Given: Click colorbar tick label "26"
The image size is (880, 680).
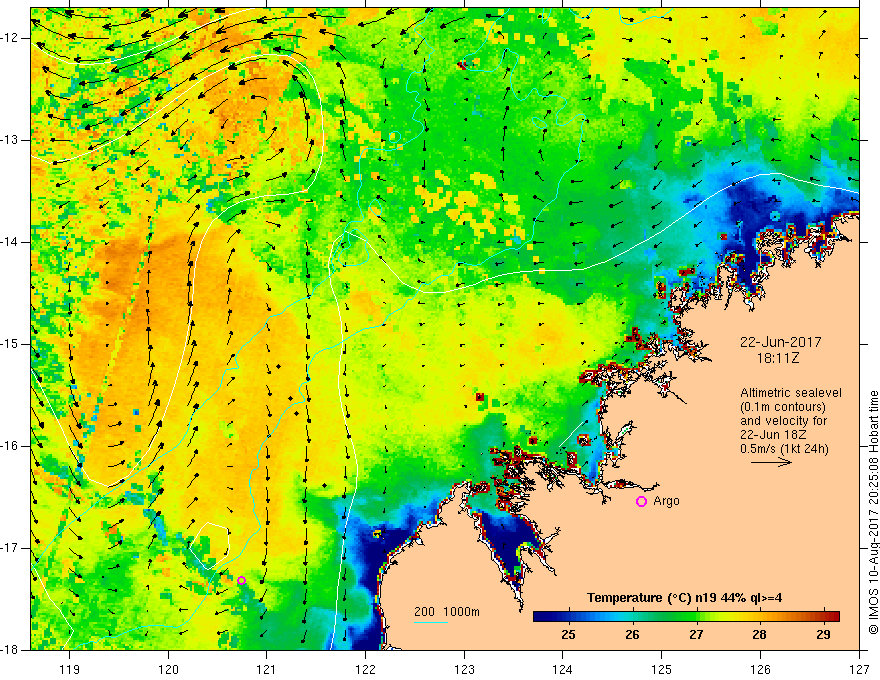Looking at the screenshot, I should click(x=632, y=635).
